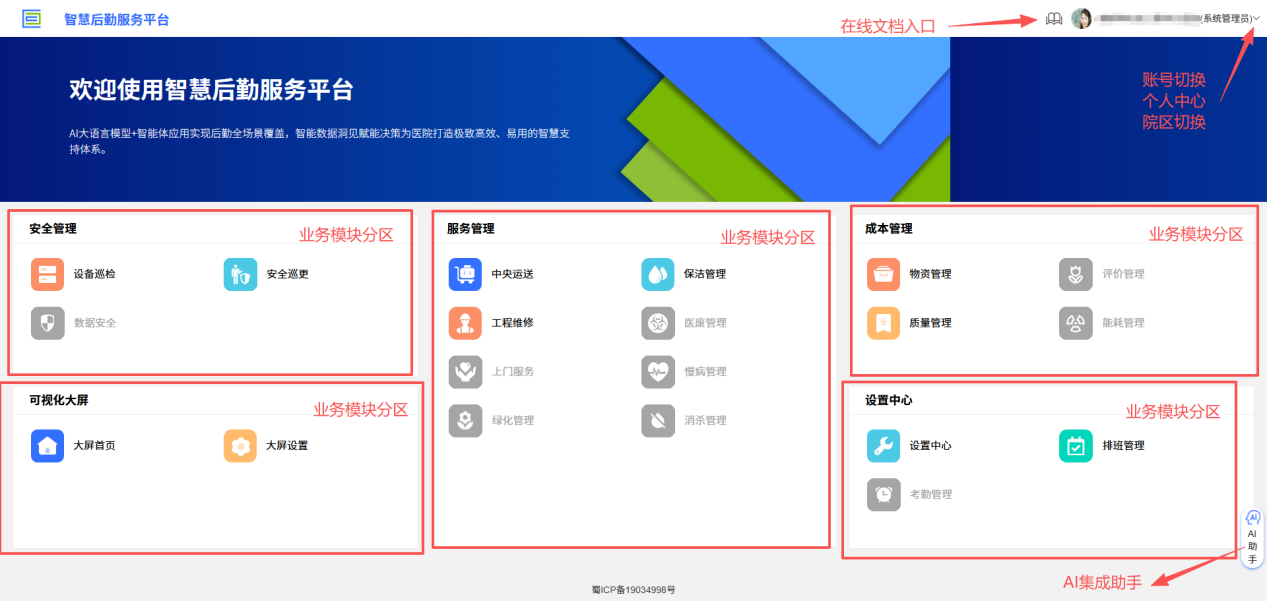The height and width of the screenshot is (601, 1267).
Task: Open 大屏首页 in 可视化大屏
Action: click(47, 445)
